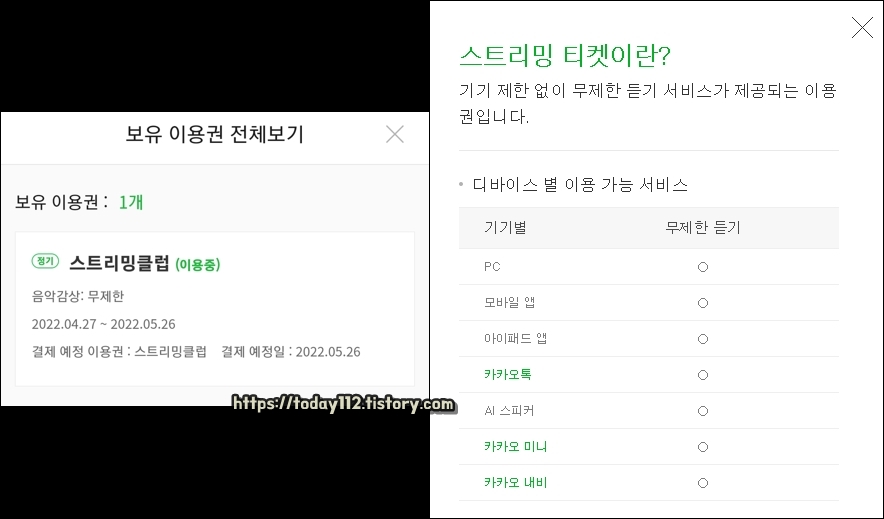
Task: Click 결제 예정일 : 2022.05.26 text
Action: tap(290, 351)
